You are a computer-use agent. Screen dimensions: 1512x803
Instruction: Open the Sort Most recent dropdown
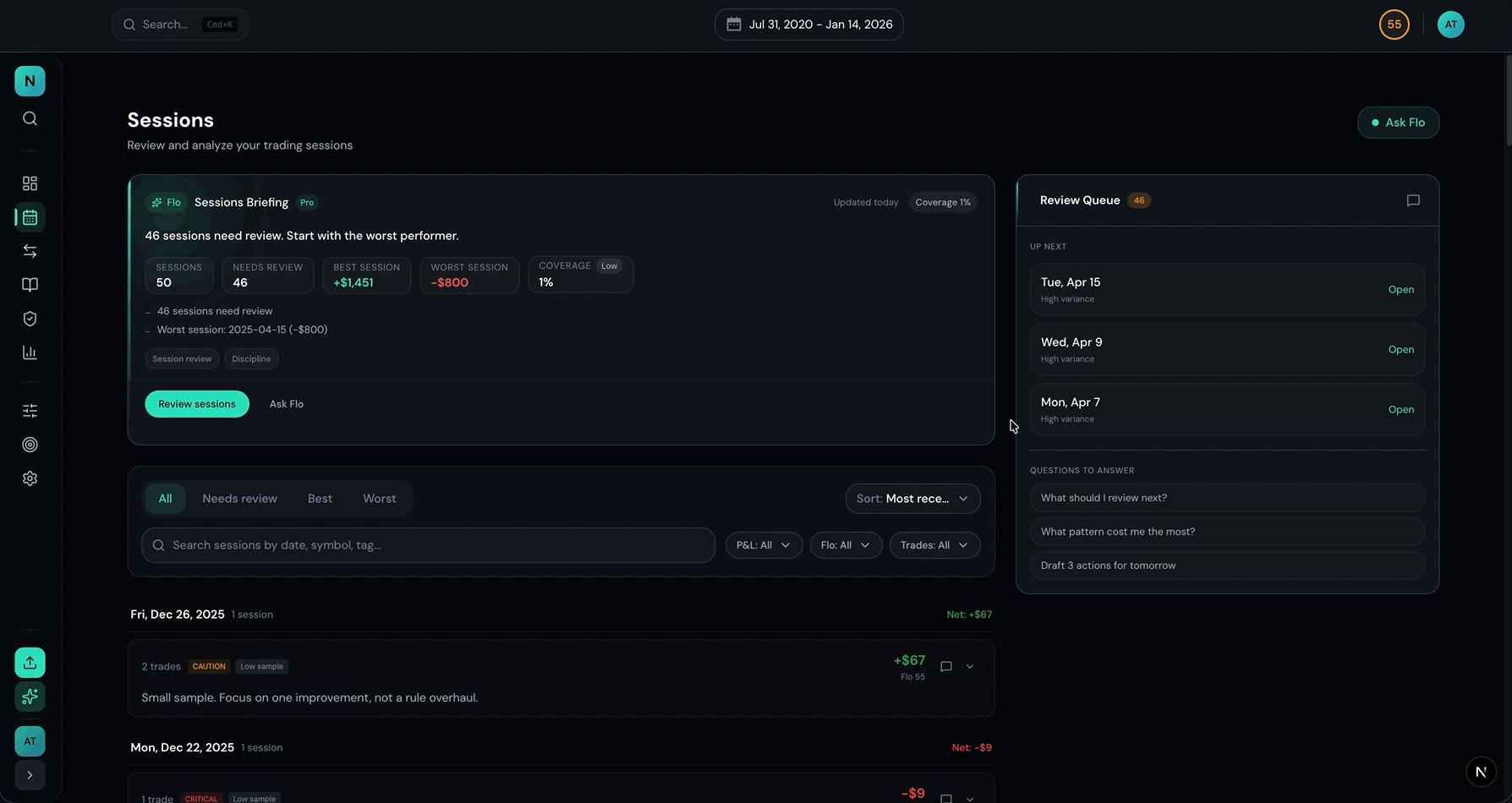(x=912, y=499)
